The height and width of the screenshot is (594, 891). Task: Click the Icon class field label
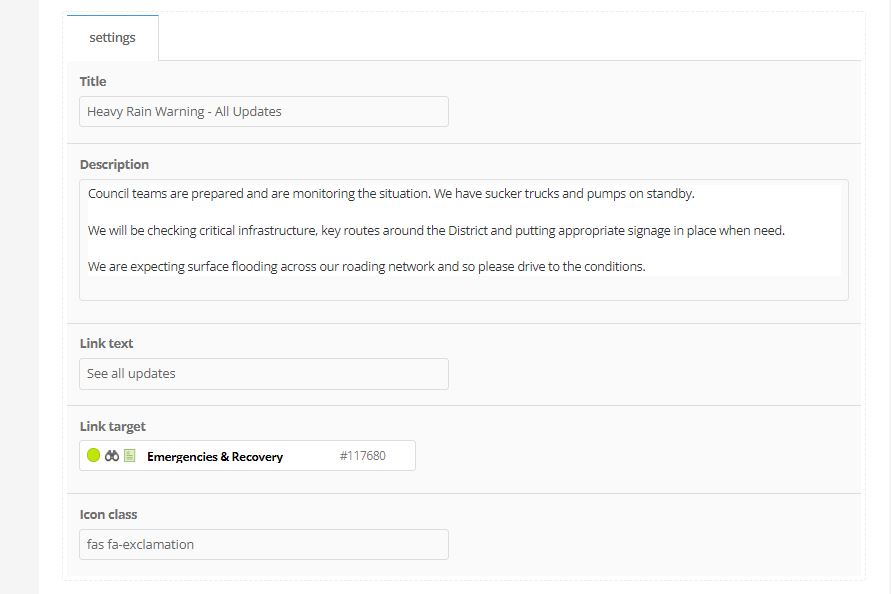pos(108,514)
